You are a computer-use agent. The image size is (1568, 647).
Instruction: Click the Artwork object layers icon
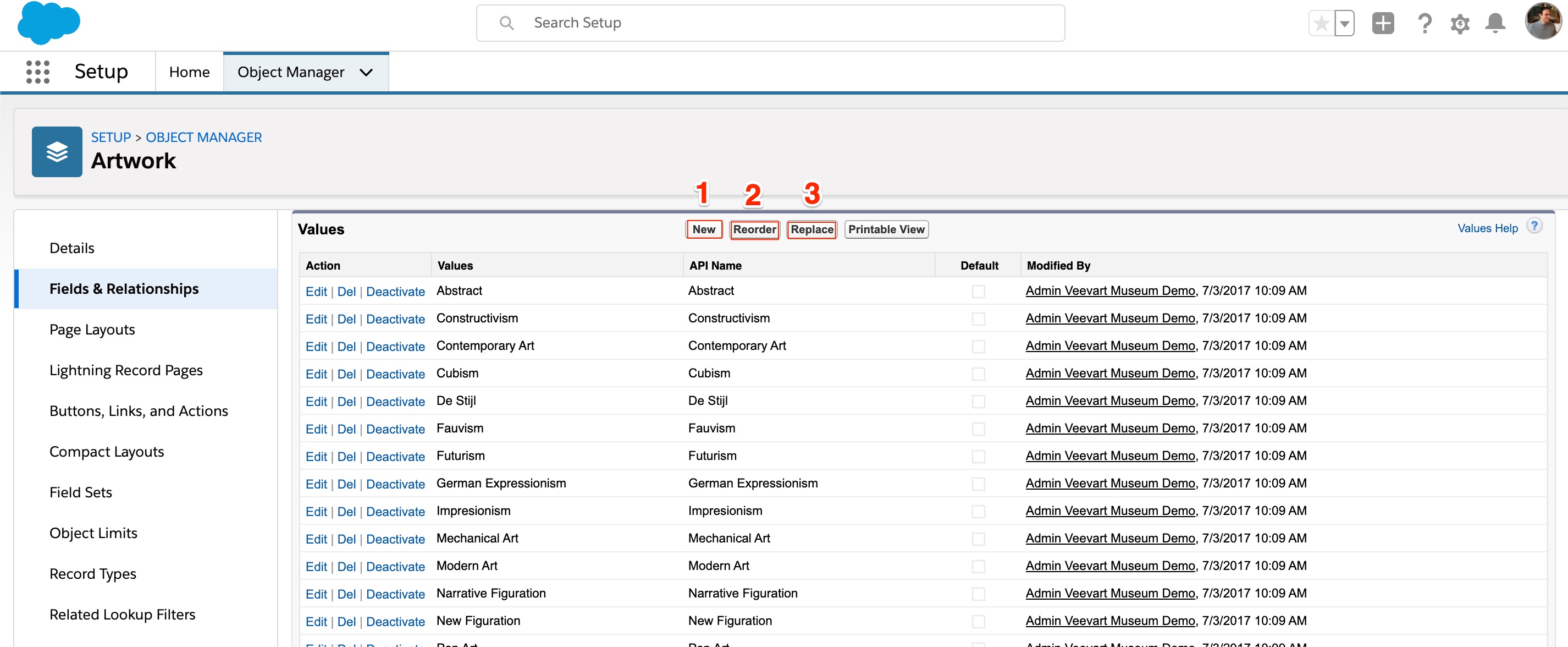coord(57,152)
